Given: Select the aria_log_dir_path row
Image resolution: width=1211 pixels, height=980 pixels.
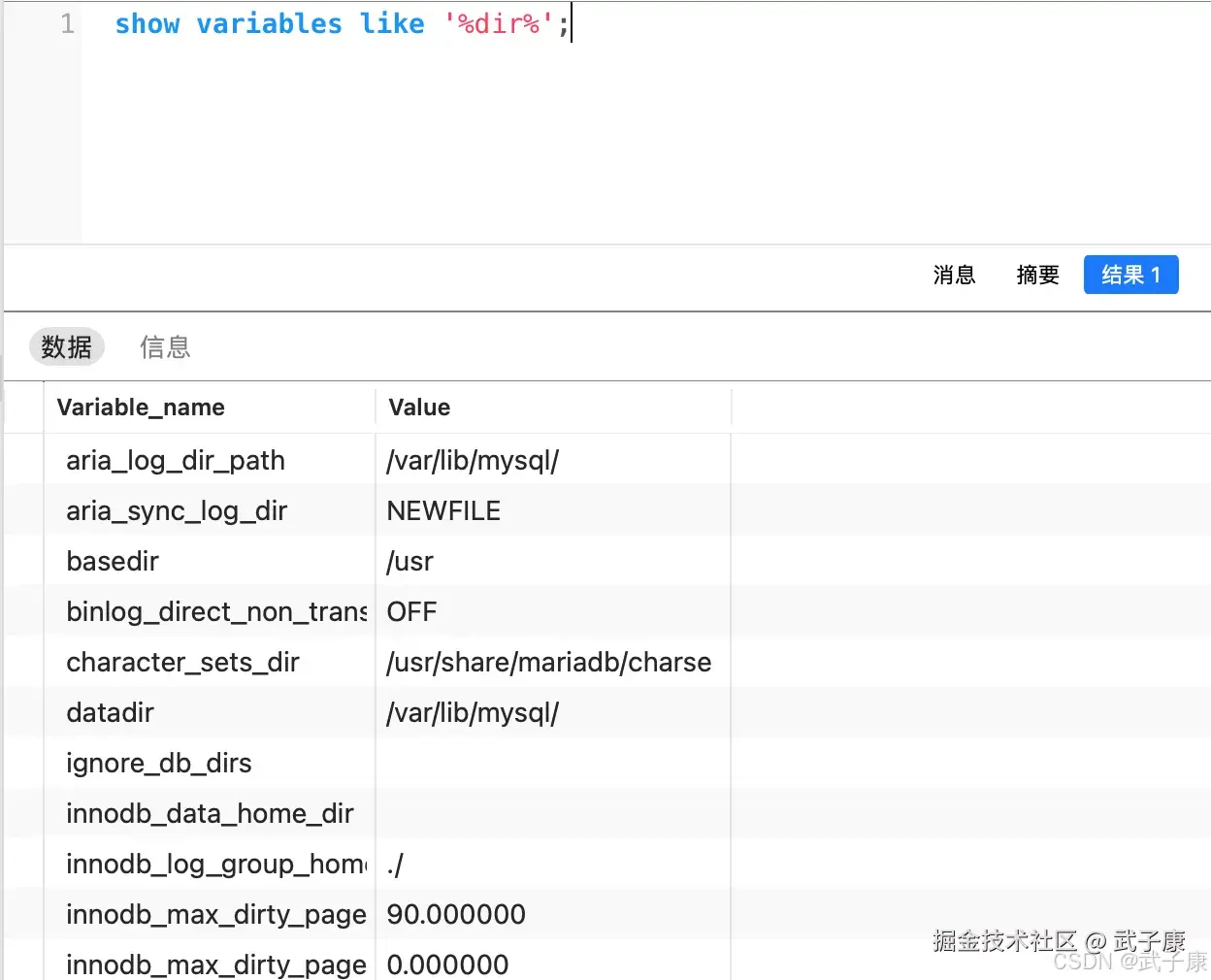Looking at the screenshot, I should click(175, 460).
